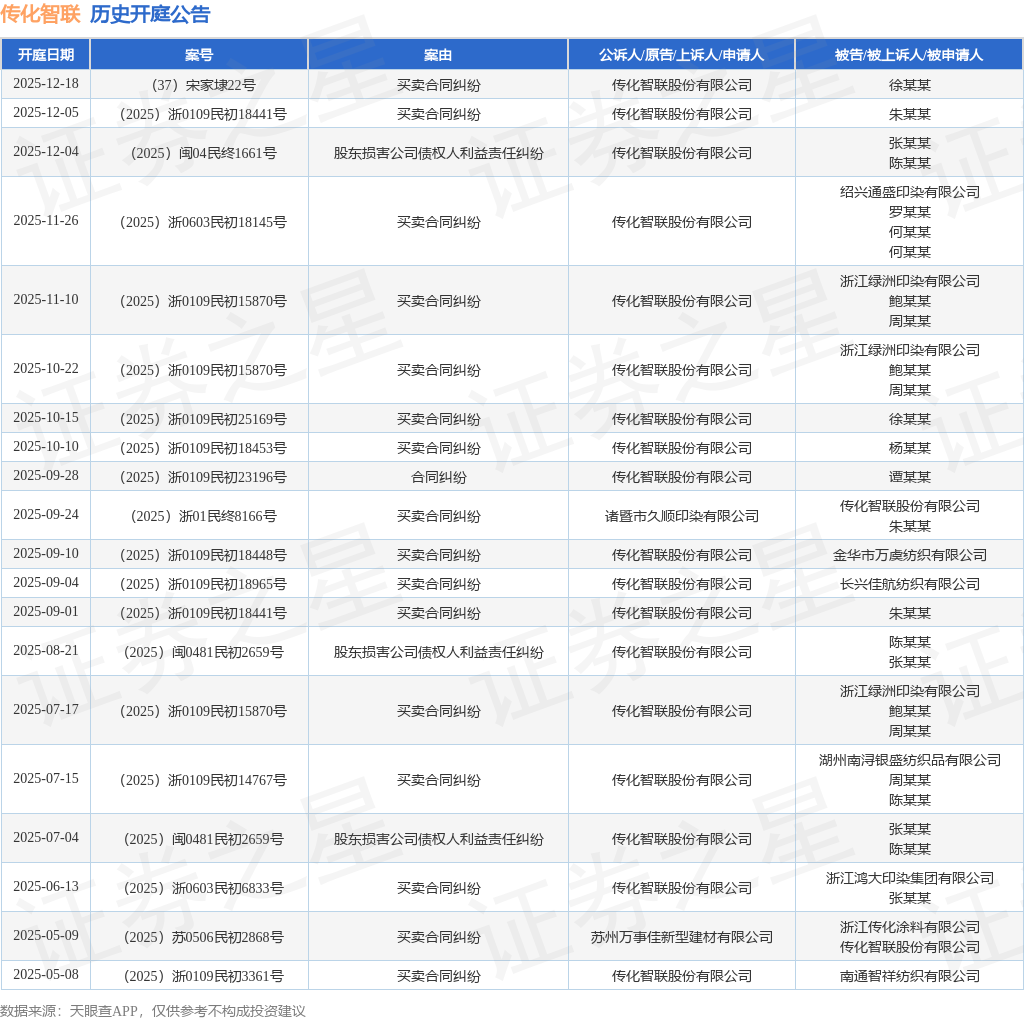Click the 传化智联 title text
This screenshot has width=1024, height=1020.
(40, 14)
